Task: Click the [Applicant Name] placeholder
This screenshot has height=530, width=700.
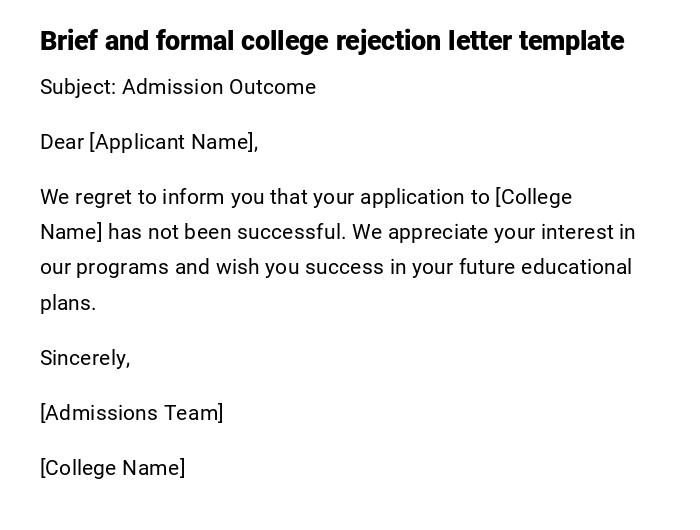Action: 172,142
